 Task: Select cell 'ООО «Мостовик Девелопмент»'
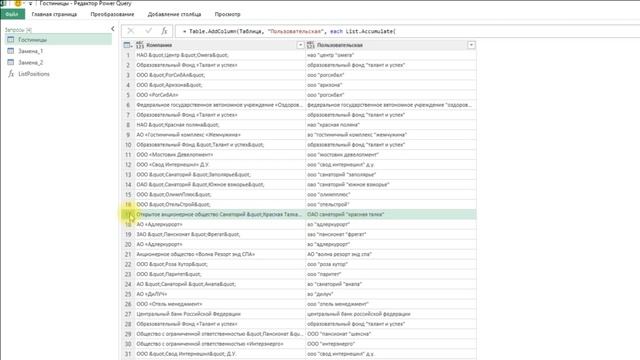coord(220,155)
